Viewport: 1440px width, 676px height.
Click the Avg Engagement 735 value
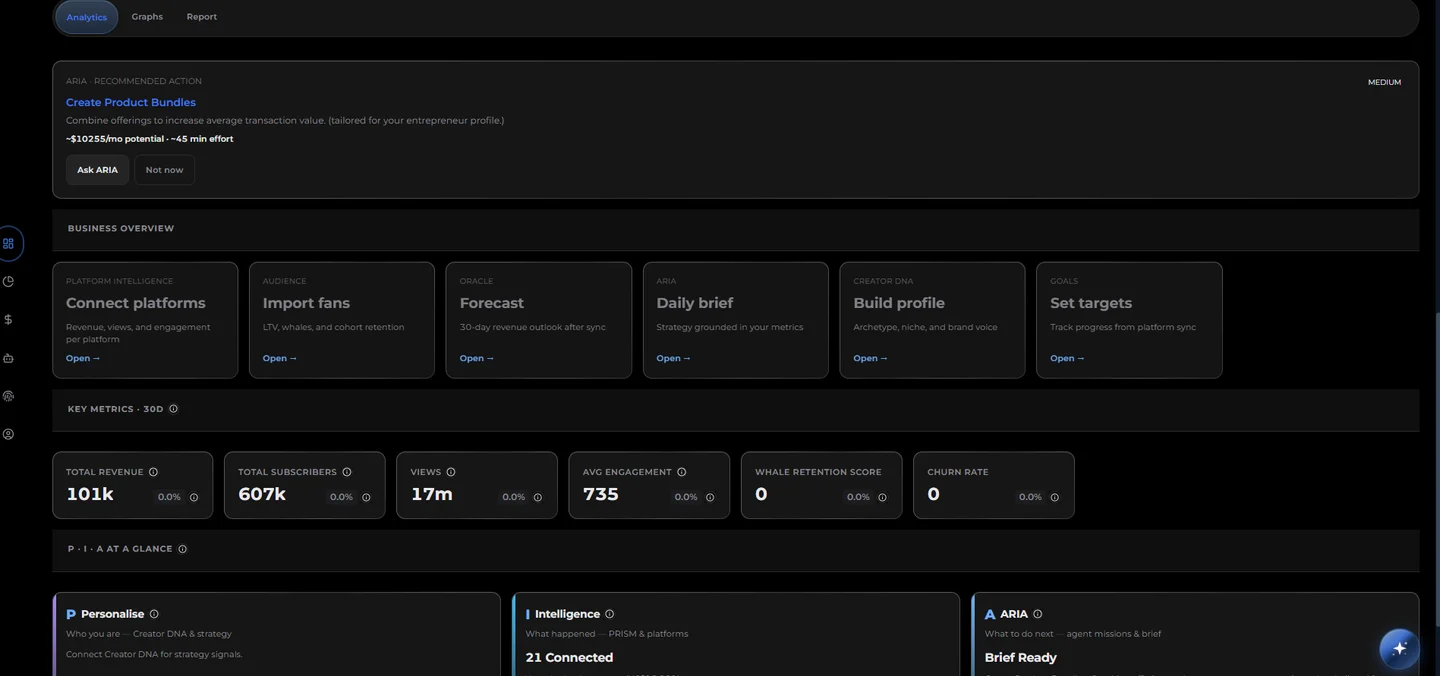point(601,494)
